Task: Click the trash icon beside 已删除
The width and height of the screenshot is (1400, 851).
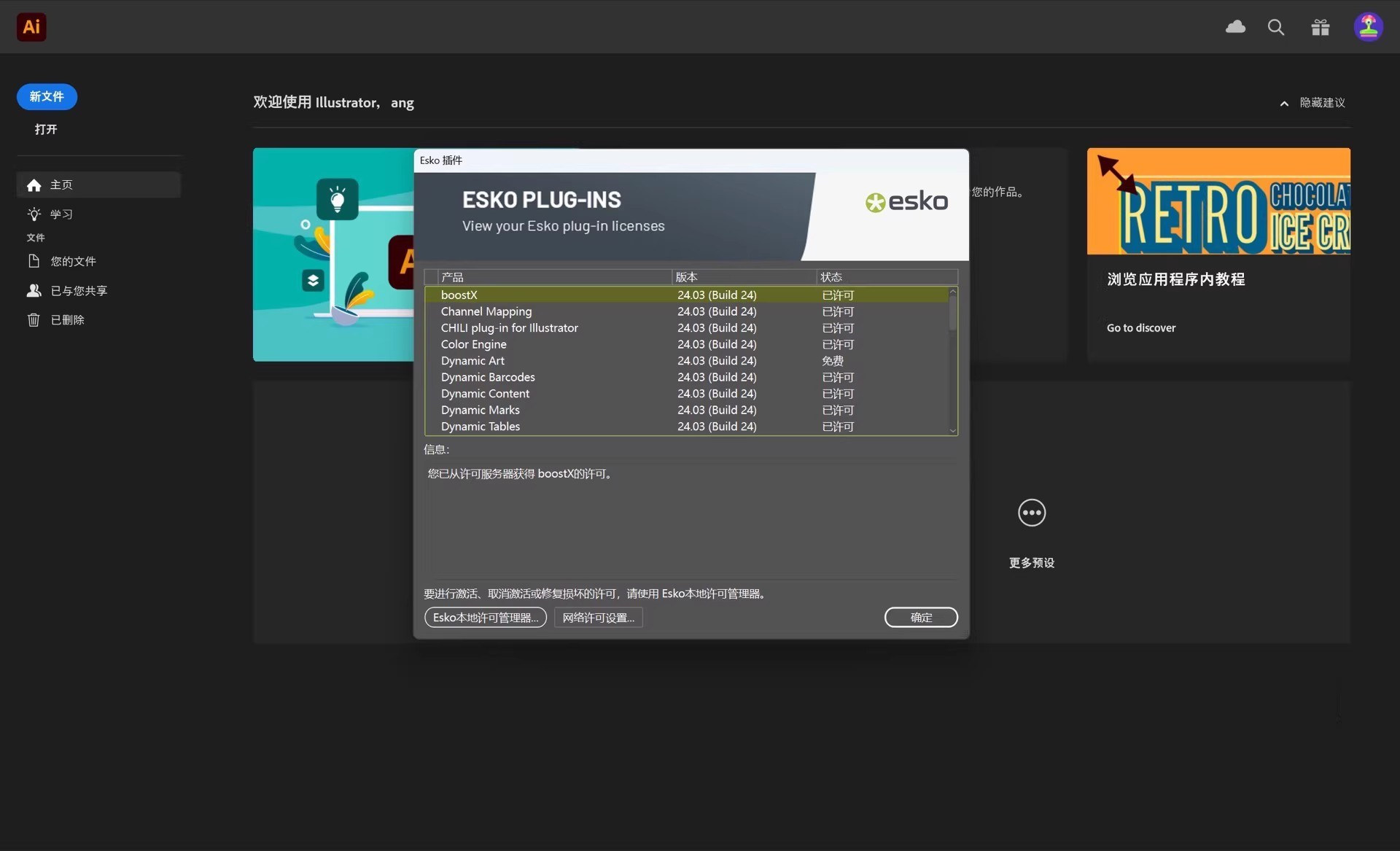Action: coord(34,319)
